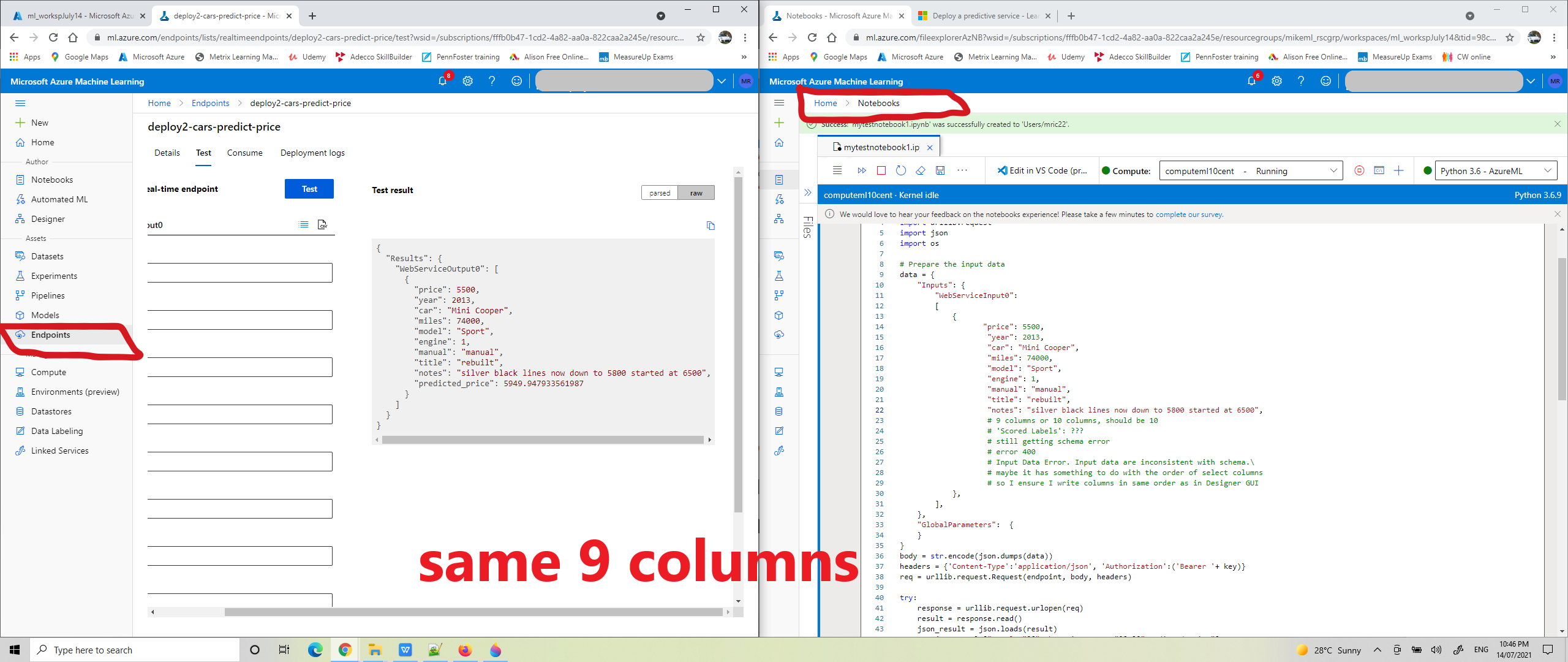This screenshot has height=662, width=1568.
Task: Switch to the Consume tab
Action: [x=244, y=153]
